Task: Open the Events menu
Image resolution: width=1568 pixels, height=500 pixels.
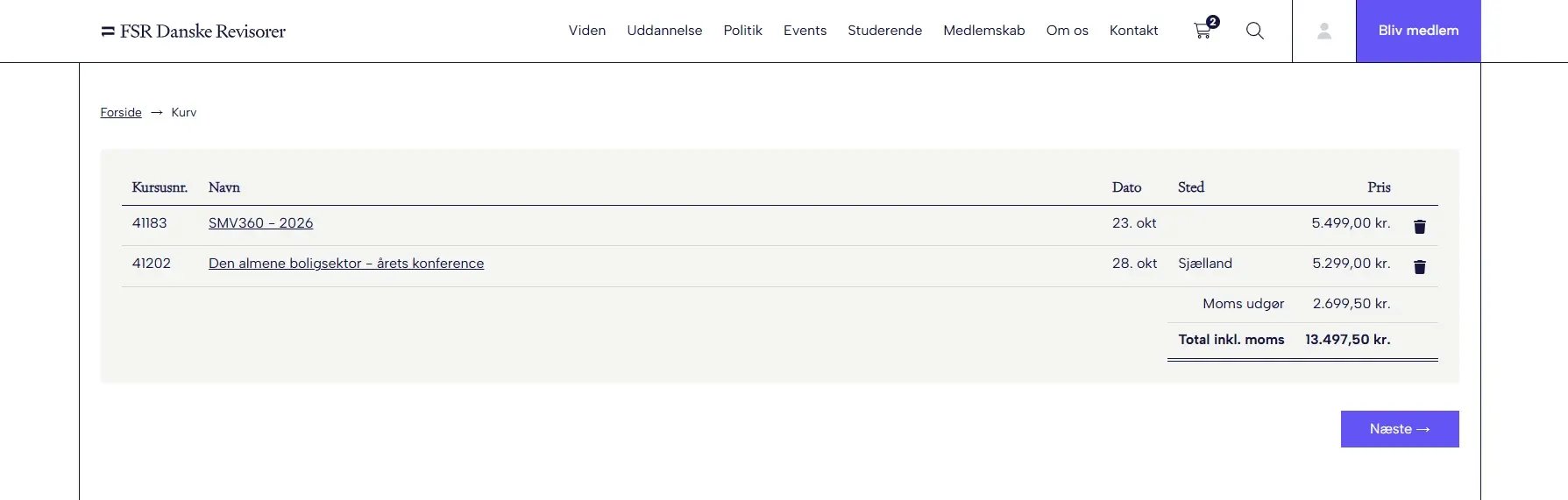Action: (x=805, y=31)
